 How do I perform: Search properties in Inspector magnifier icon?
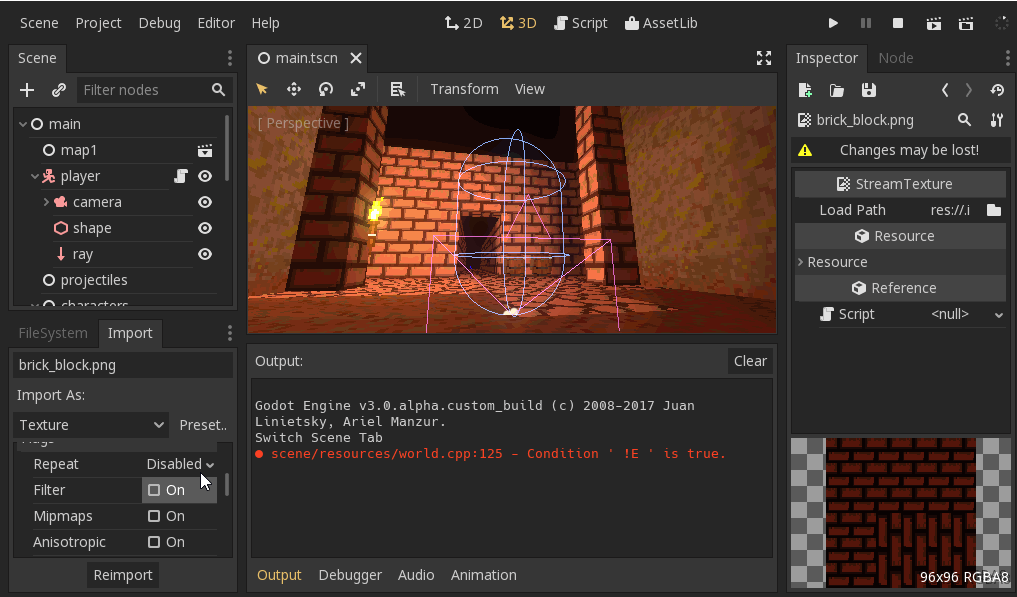click(x=964, y=119)
